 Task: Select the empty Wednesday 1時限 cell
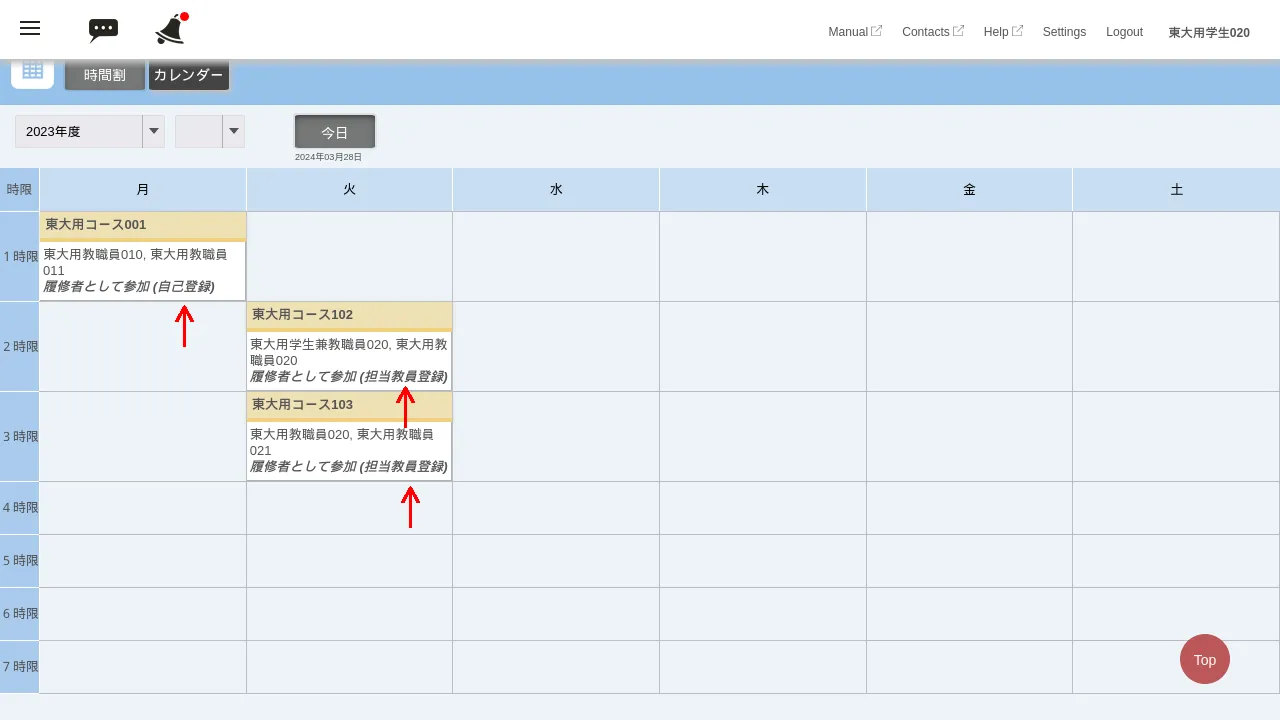click(555, 256)
